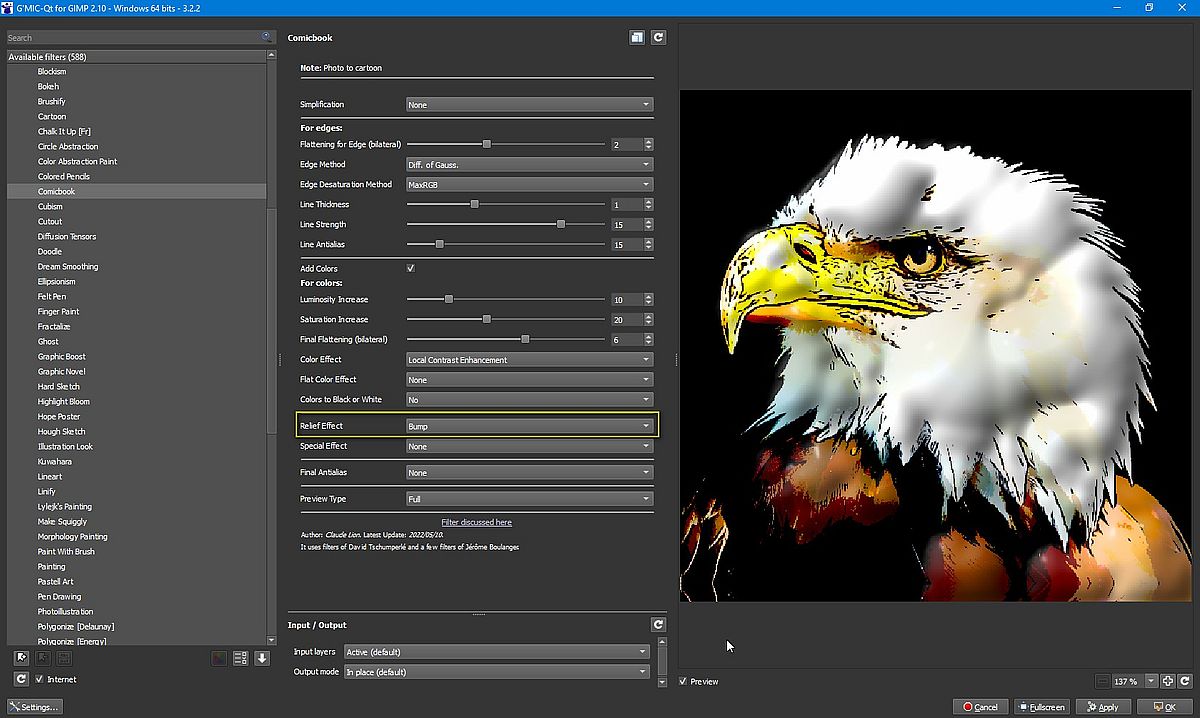This screenshot has width=1200, height=718.
Task: Click the add fave icon below filter list
Action: point(20,658)
